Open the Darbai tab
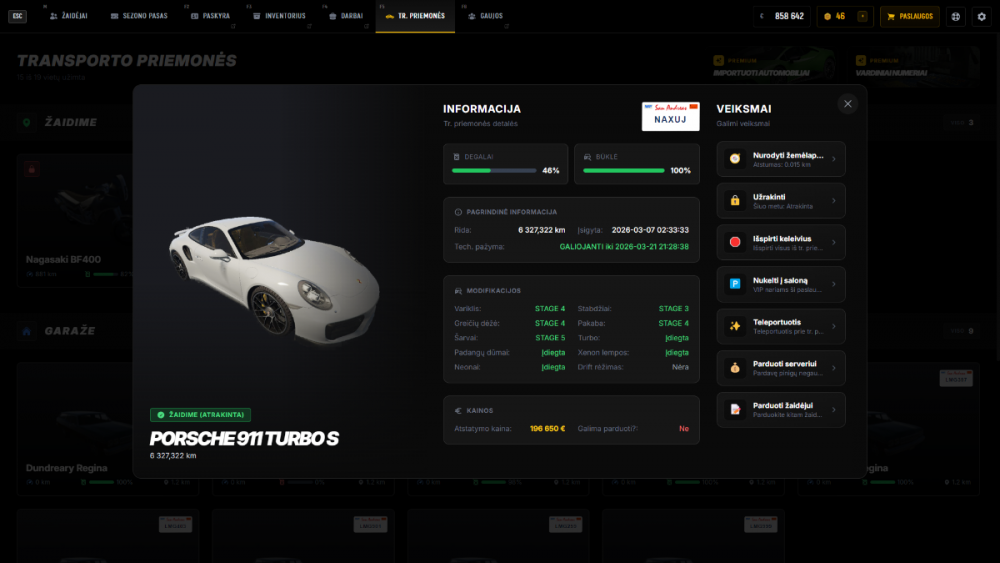This screenshot has height=563, width=1000. (346, 16)
